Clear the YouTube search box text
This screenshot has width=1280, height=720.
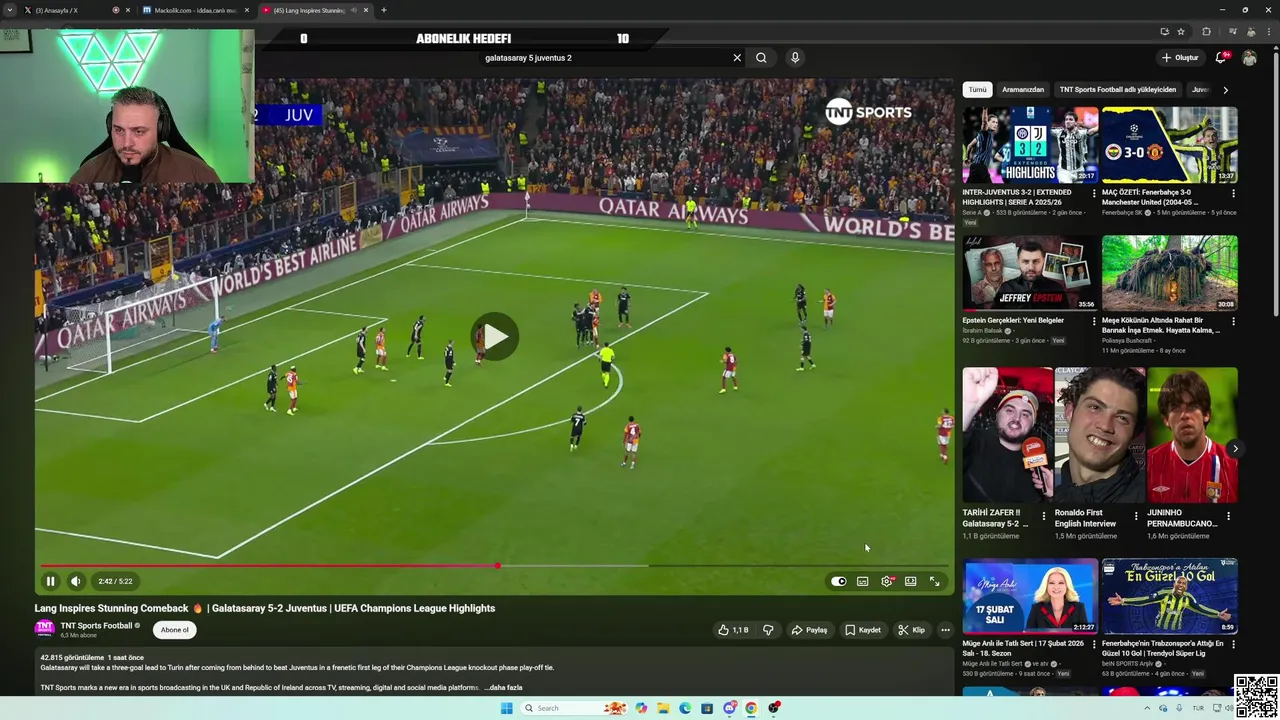tap(737, 58)
